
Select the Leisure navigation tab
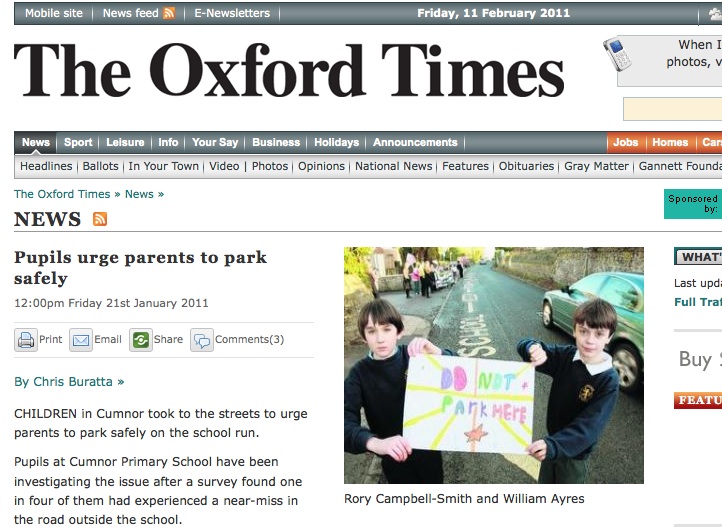click(x=125, y=142)
